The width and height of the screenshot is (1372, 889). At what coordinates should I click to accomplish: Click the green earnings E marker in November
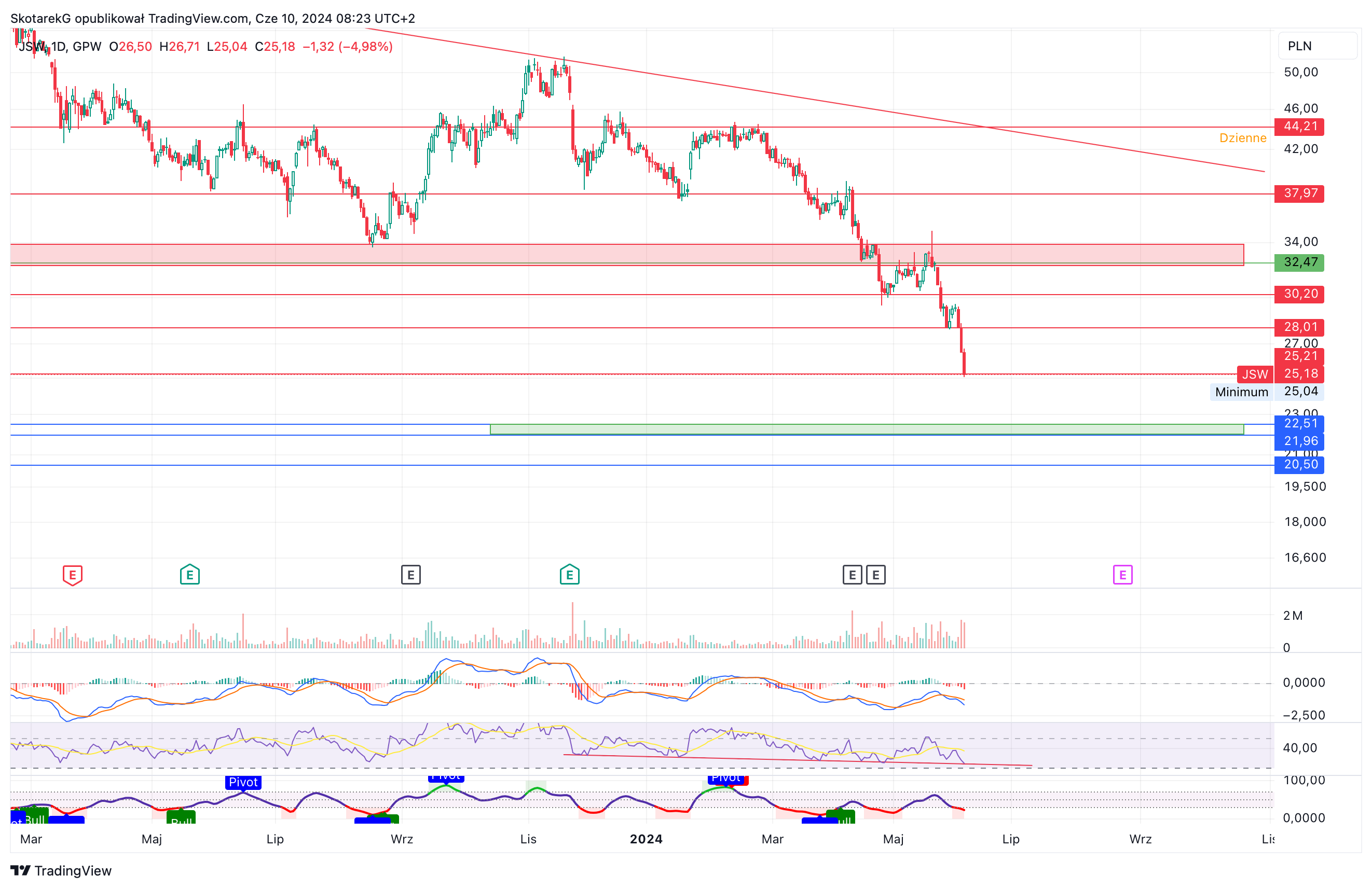tap(570, 574)
